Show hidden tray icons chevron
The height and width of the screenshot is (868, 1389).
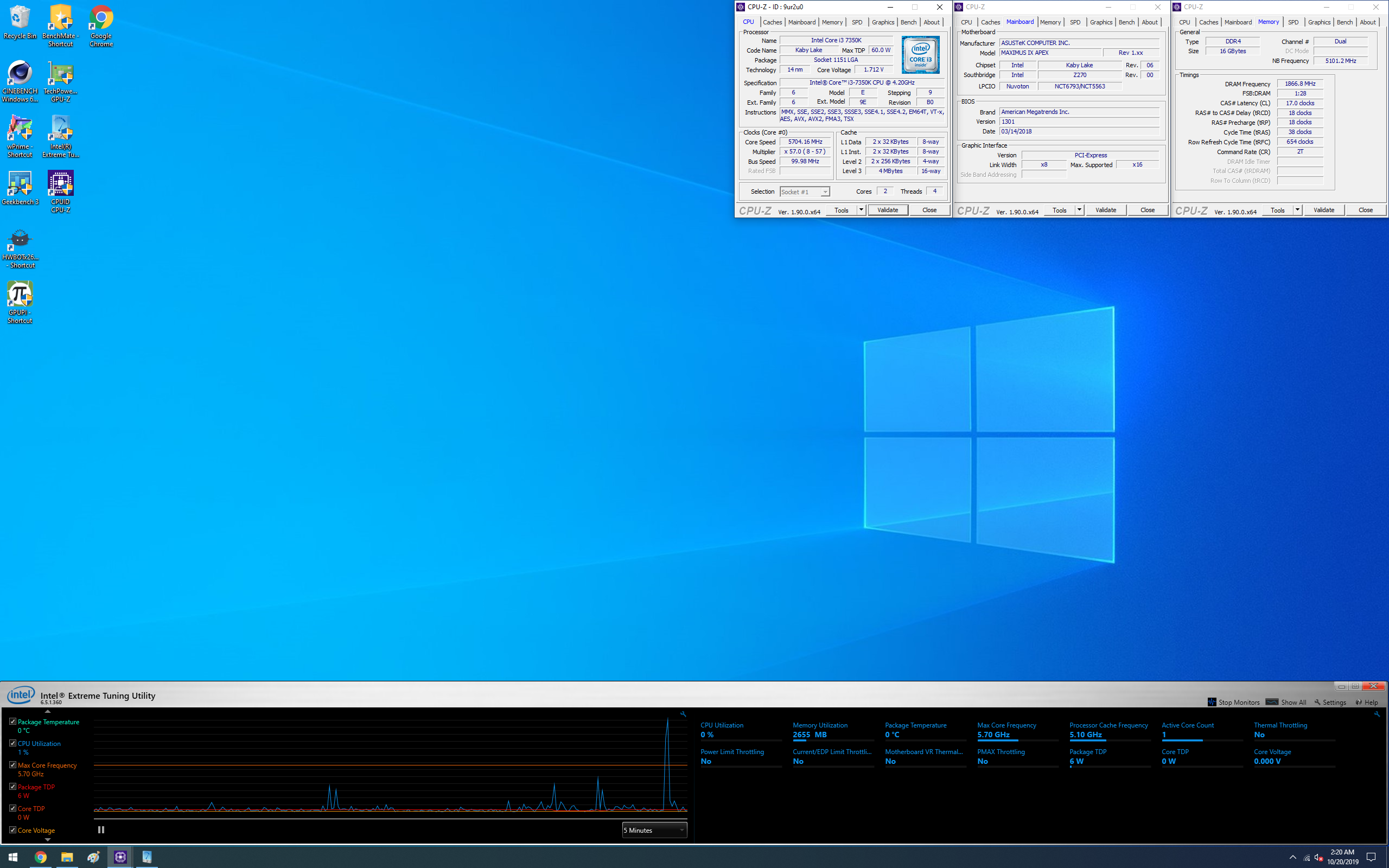[1292, 858]
